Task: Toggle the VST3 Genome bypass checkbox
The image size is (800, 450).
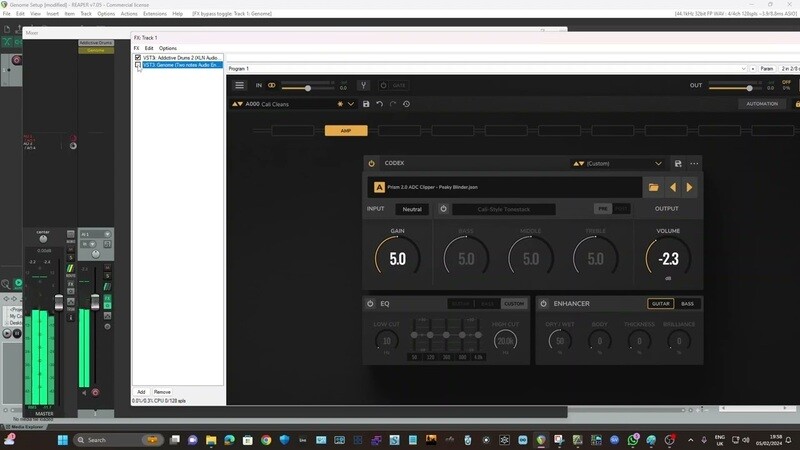Action: pyautogui.click(x=138, y=65)
